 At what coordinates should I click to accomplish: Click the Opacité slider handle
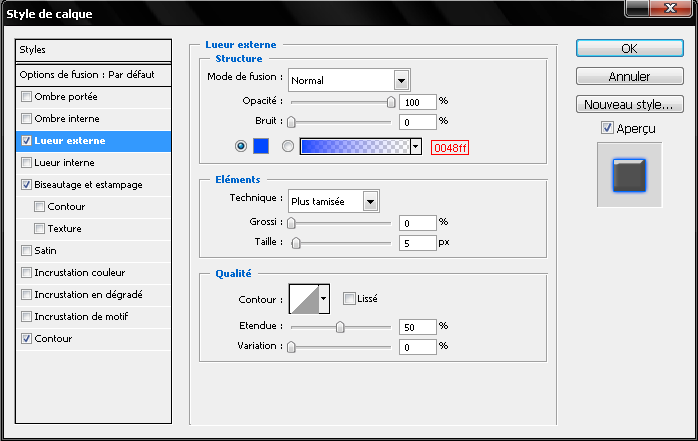(391, 102)
